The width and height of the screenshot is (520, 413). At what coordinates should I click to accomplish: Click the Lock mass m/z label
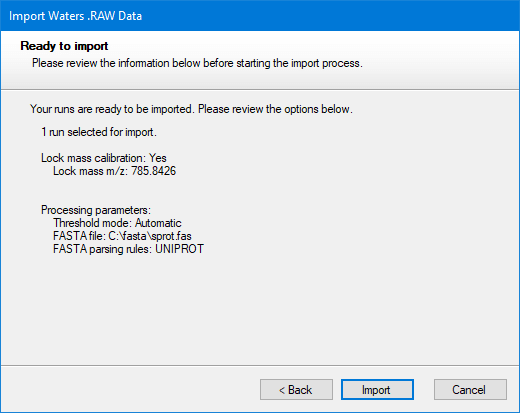click(x=90, y=171)
